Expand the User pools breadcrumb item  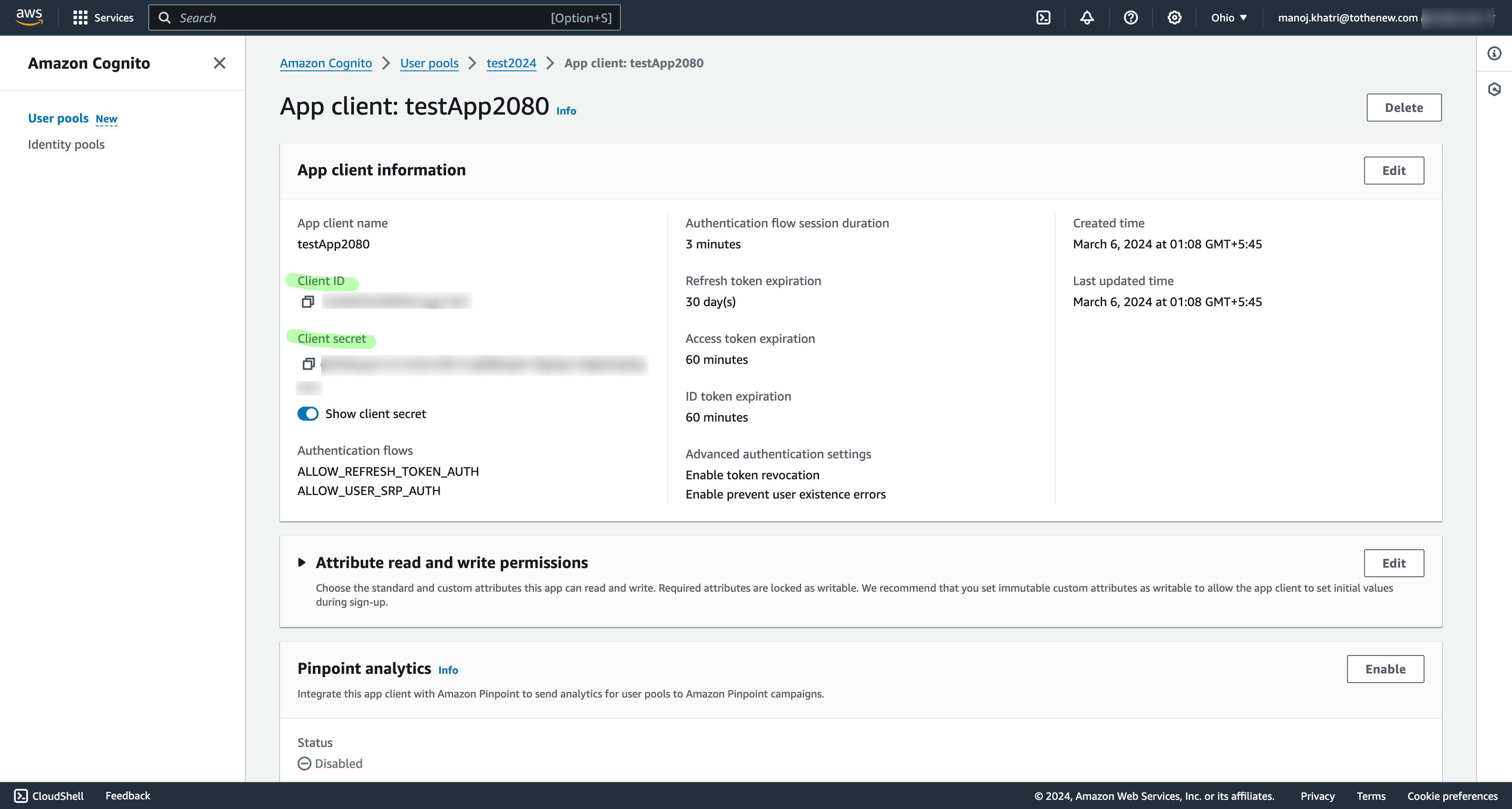(429, 63)
